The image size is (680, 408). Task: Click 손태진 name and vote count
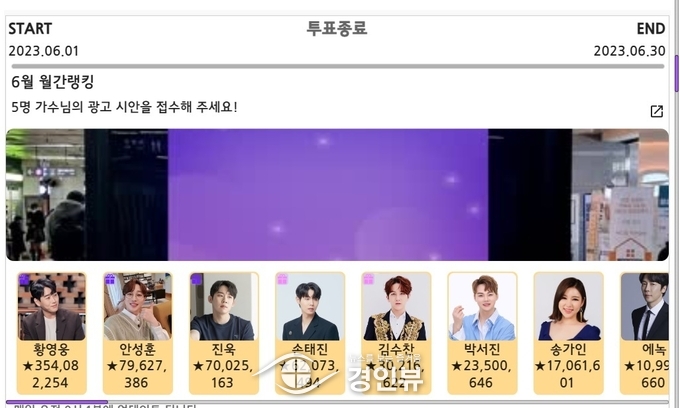tap(310, 366)
